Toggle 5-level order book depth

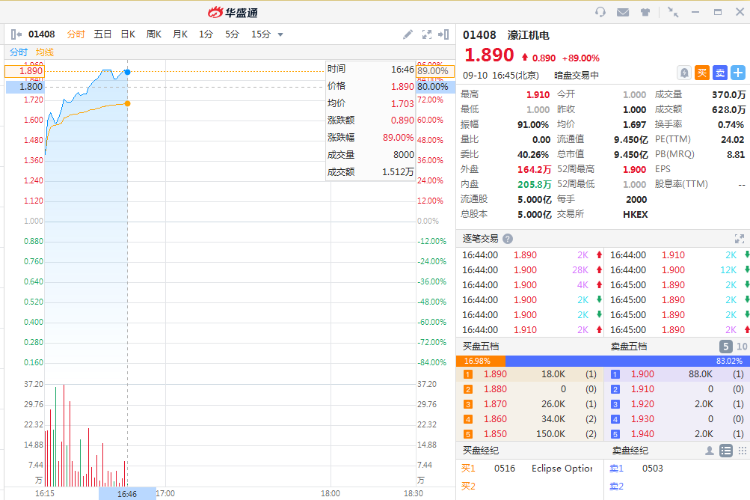(x=726, y=346)
